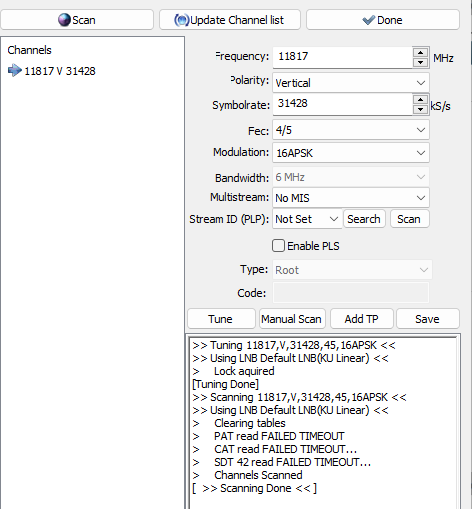Click the checkmark icon on Done
The width and height of the screenshot is (472, 509).
pos(369,20)
